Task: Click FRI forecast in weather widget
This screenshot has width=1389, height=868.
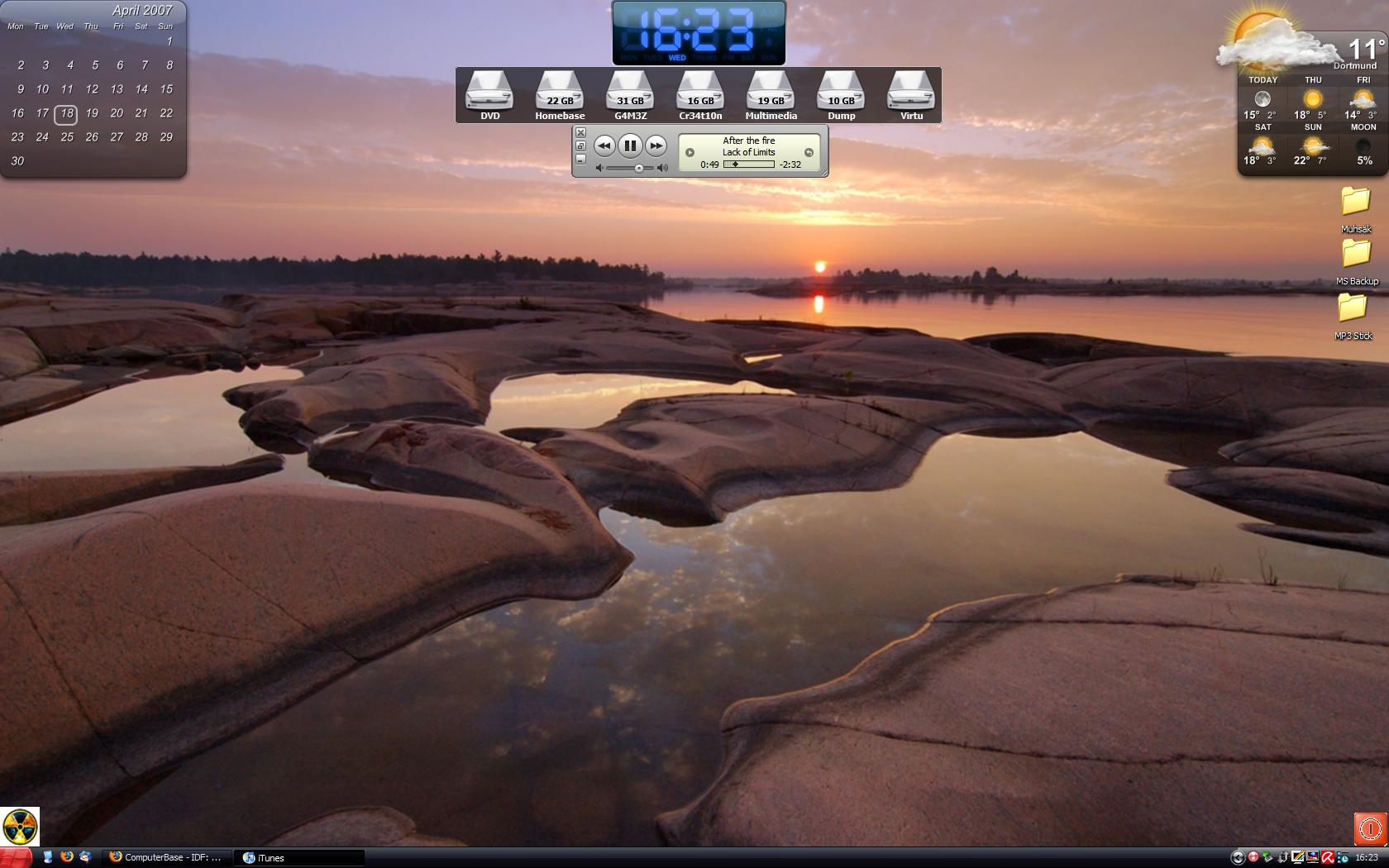Action: click(1363, 98)
